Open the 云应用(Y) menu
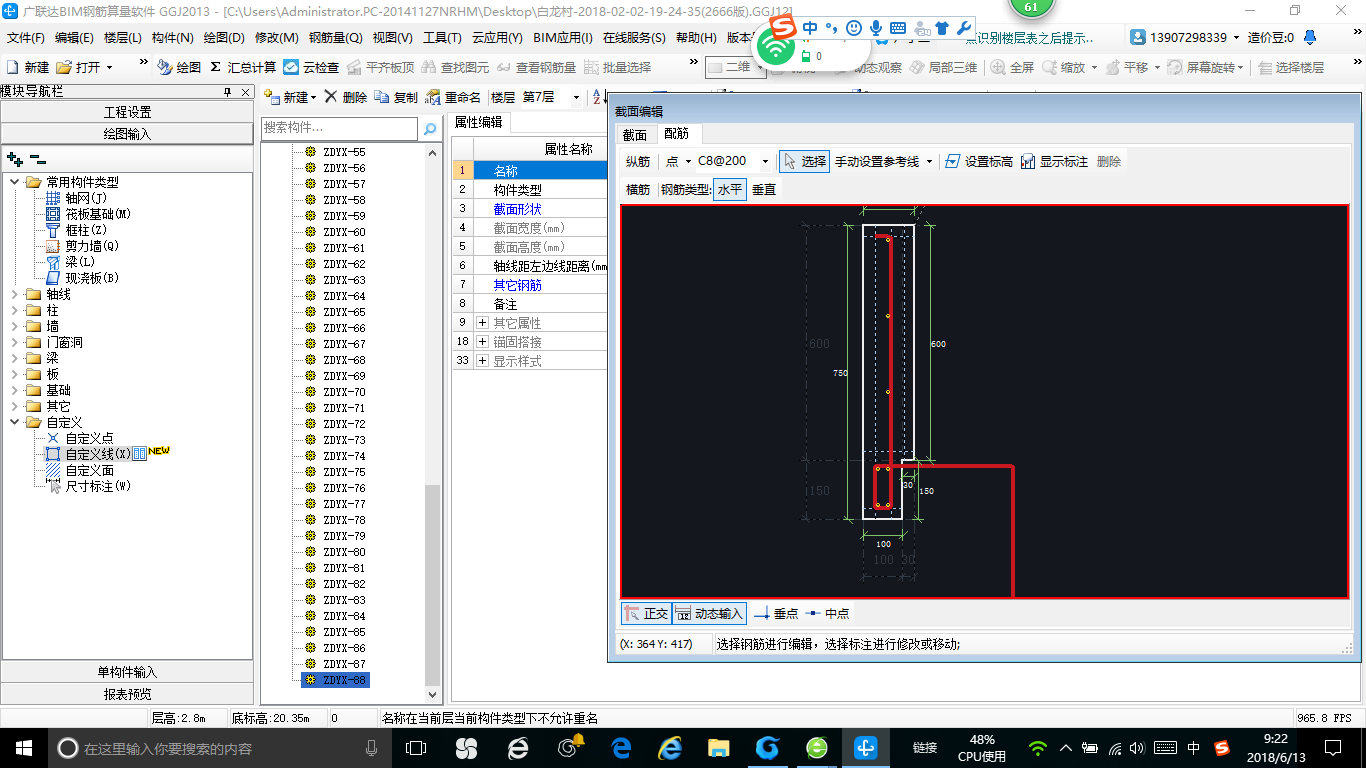 [x=497, y=38]
